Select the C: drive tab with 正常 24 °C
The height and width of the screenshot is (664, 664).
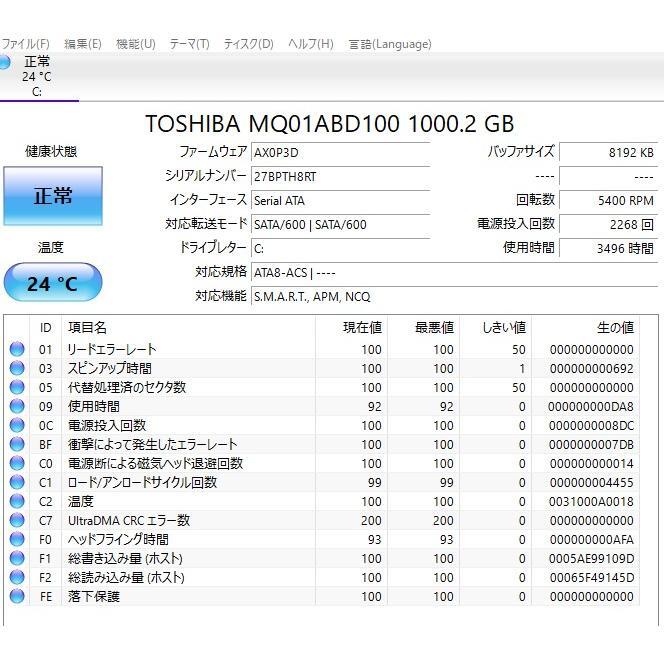click(38, 76)
